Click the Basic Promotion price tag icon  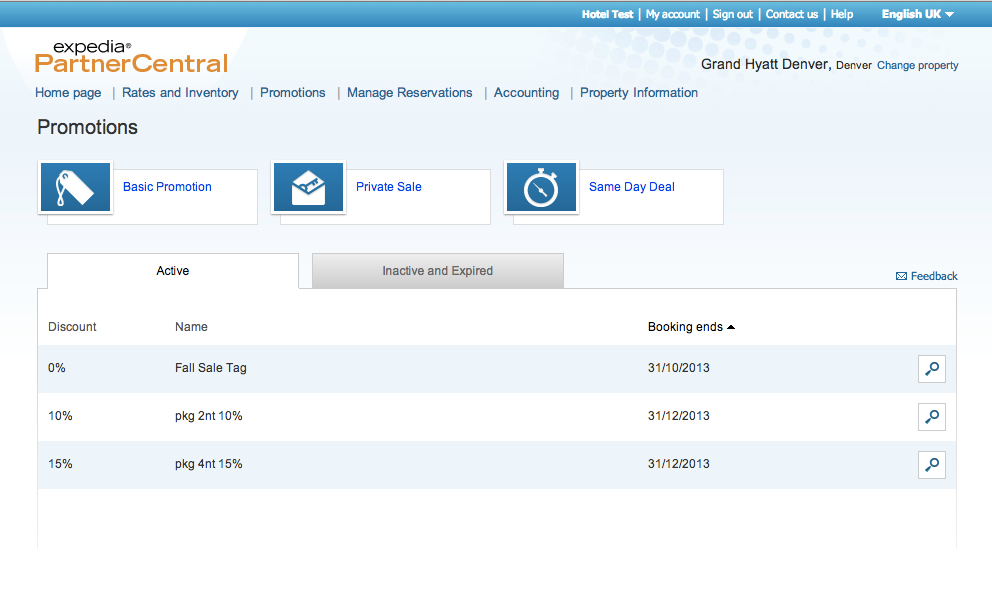click(75, 188)
